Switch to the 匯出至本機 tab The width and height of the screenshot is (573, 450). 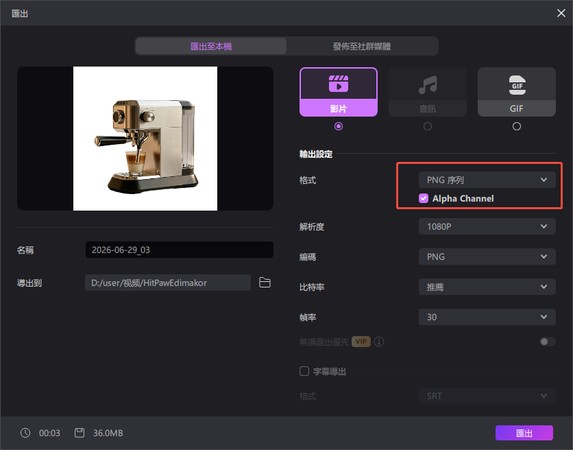(x=211, y=46)
